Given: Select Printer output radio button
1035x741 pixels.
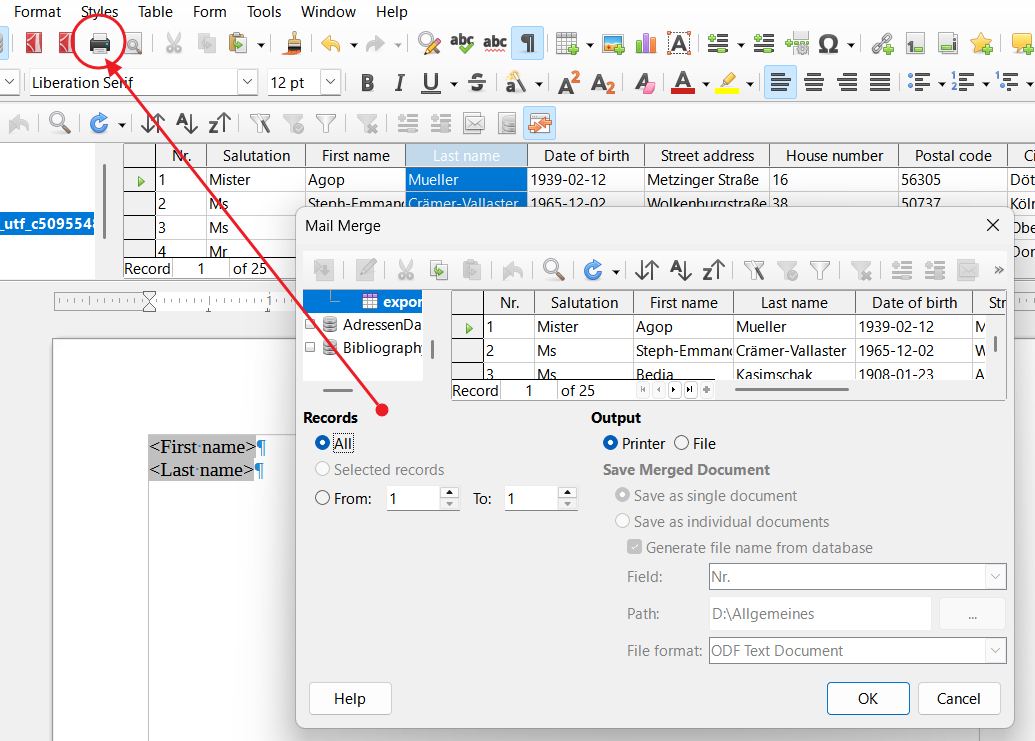Looking at the screenshot, I should click(x=611, y=443).
